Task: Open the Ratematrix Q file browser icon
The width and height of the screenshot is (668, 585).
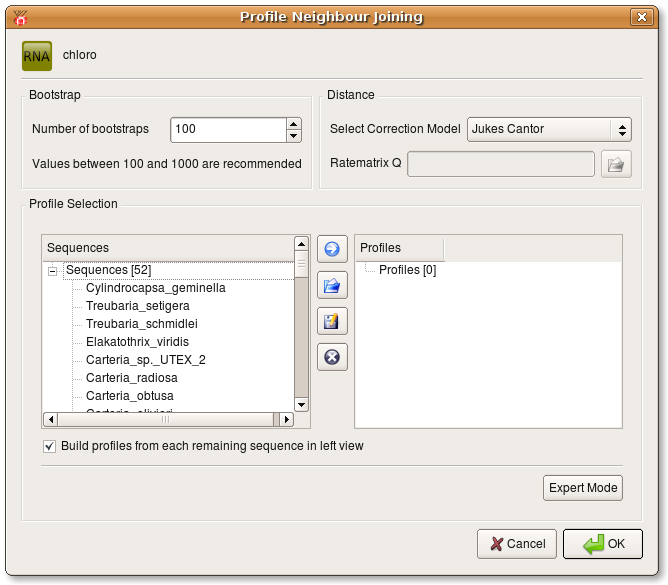Action: pyautogui.click(x=616, y=164)
